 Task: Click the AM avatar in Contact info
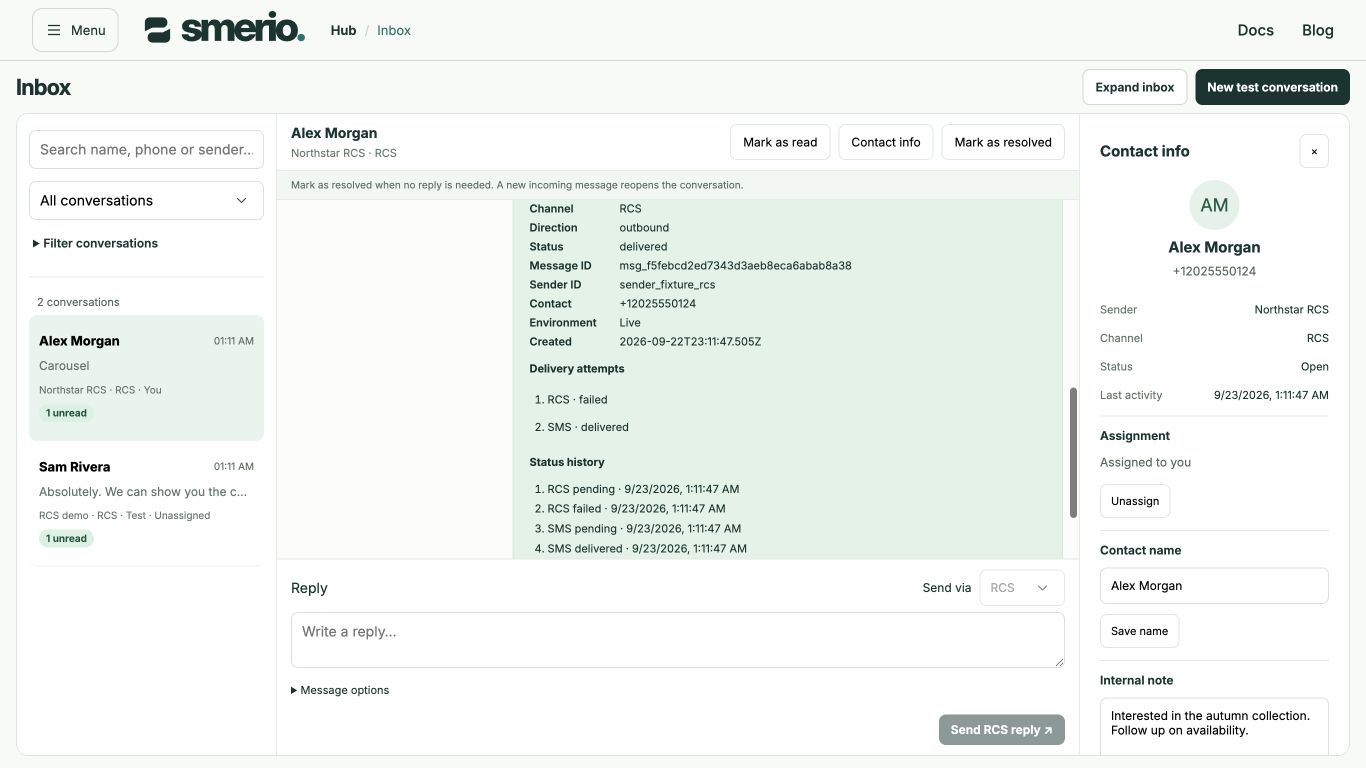1214,205
